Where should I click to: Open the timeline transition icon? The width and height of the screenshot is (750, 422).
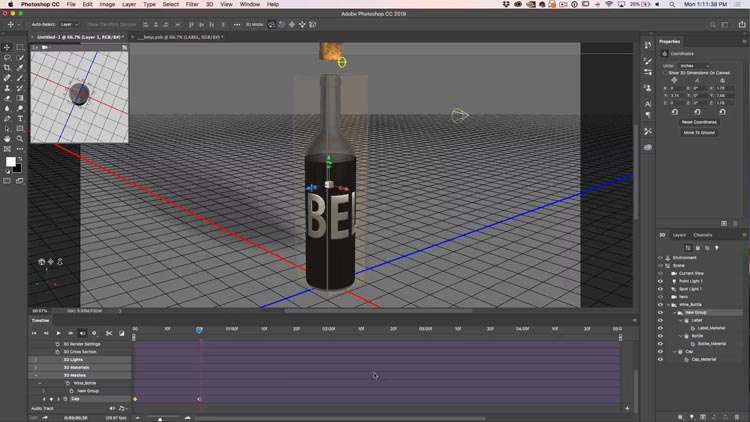[x=121, y=333]
